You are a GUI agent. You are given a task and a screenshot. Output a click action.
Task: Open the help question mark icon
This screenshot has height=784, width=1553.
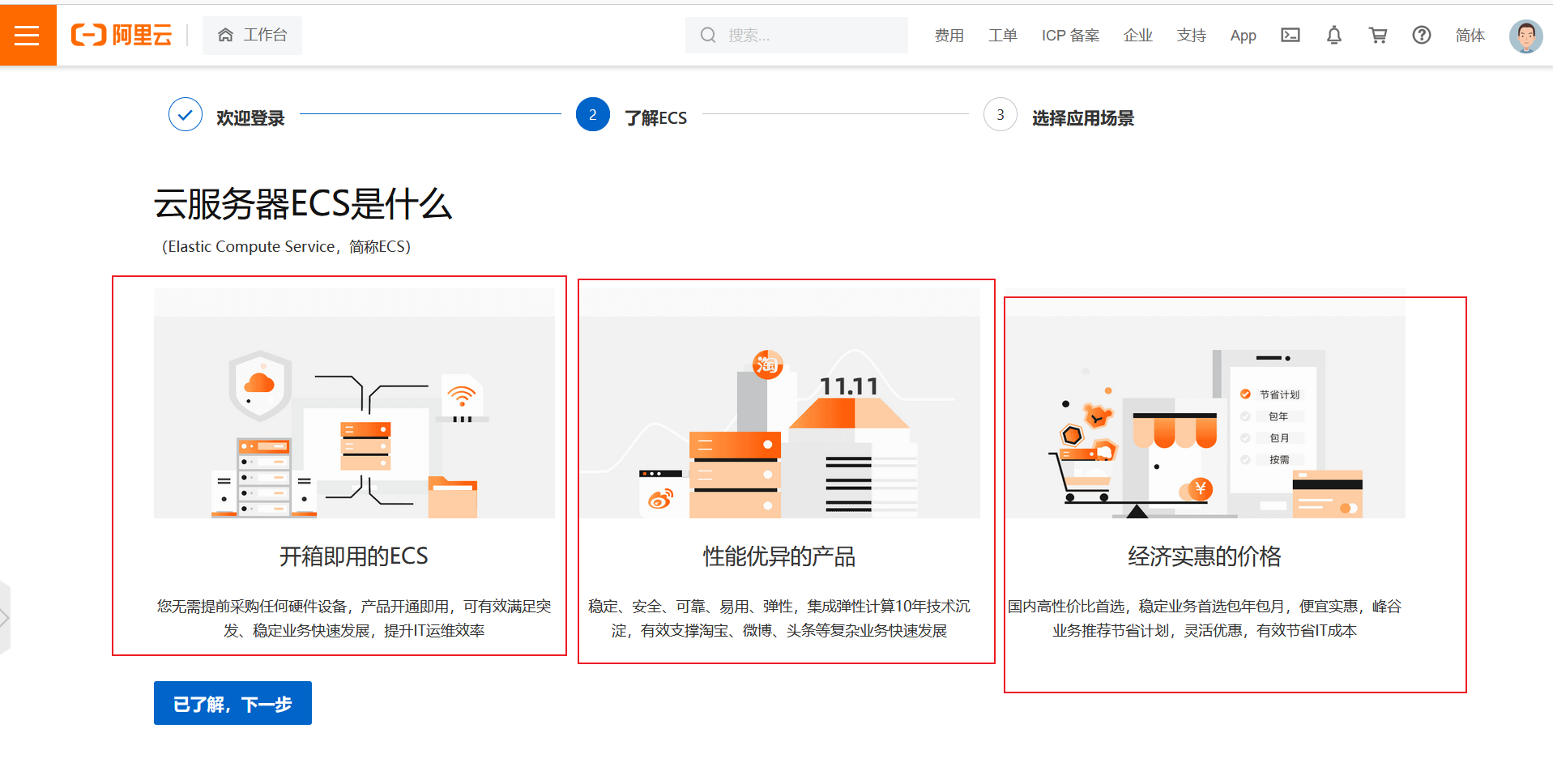tap(1421, 35)
